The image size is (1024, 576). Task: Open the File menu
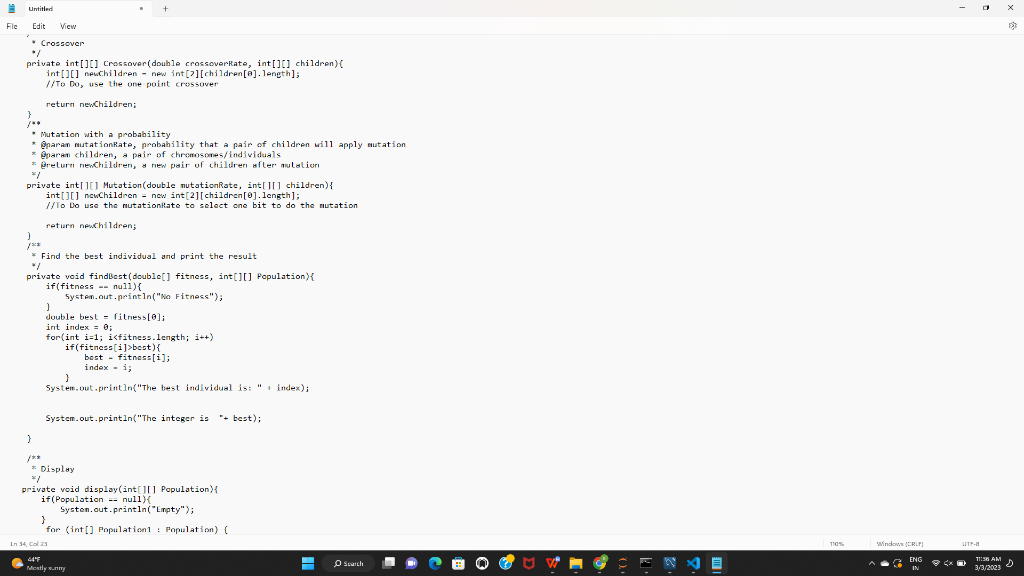coord(11,26)
